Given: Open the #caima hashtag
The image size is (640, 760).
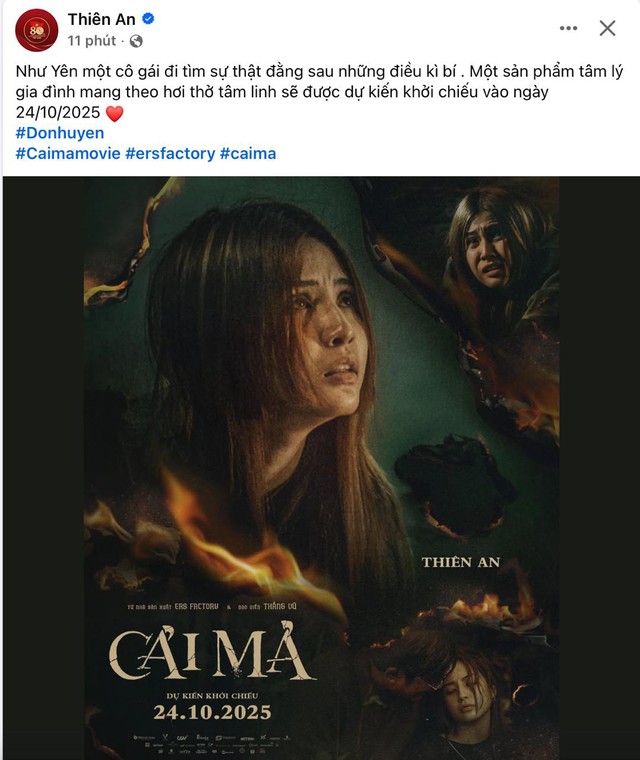Looking at the screenshot, I should (248, 154).
